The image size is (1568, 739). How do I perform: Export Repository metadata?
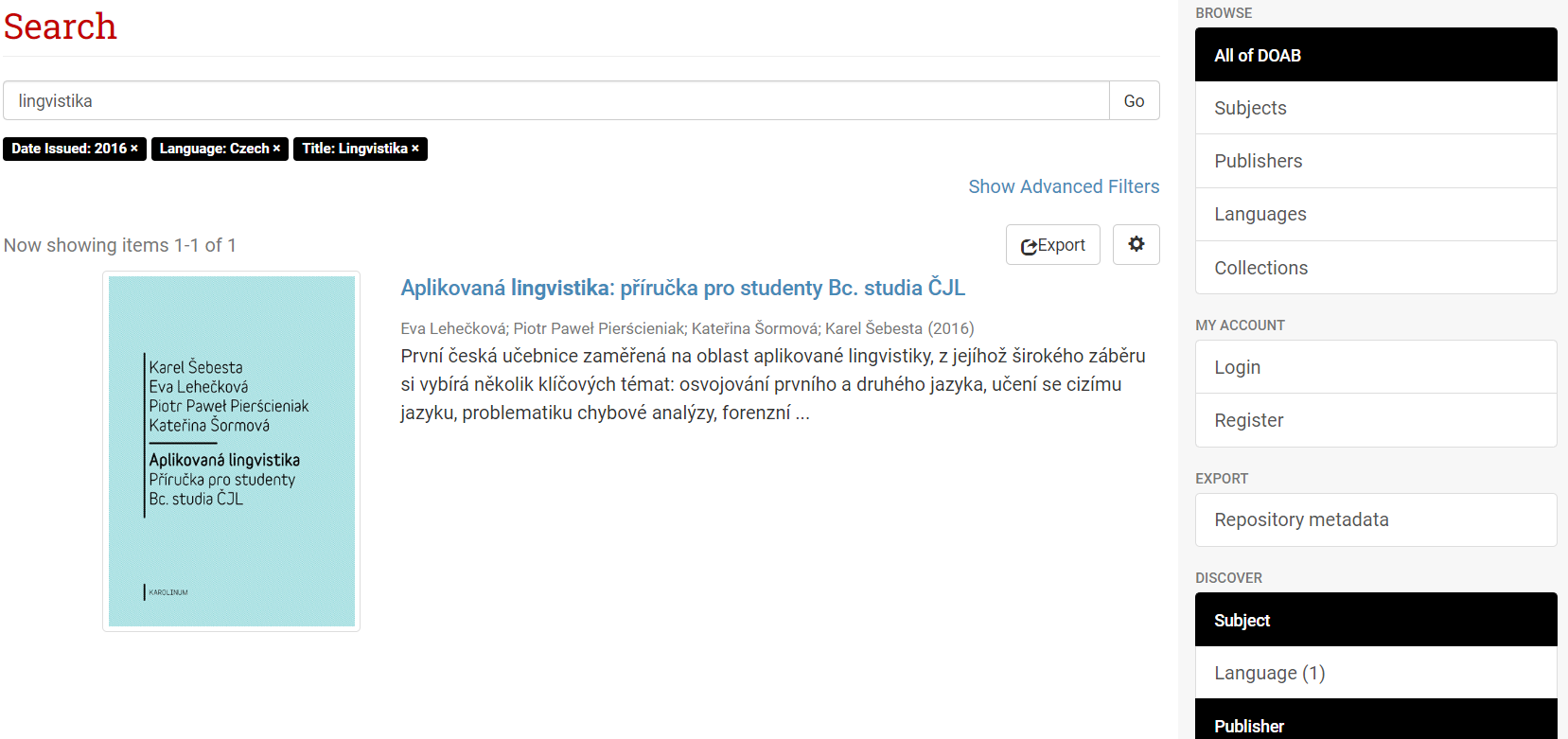[1376, 519]
